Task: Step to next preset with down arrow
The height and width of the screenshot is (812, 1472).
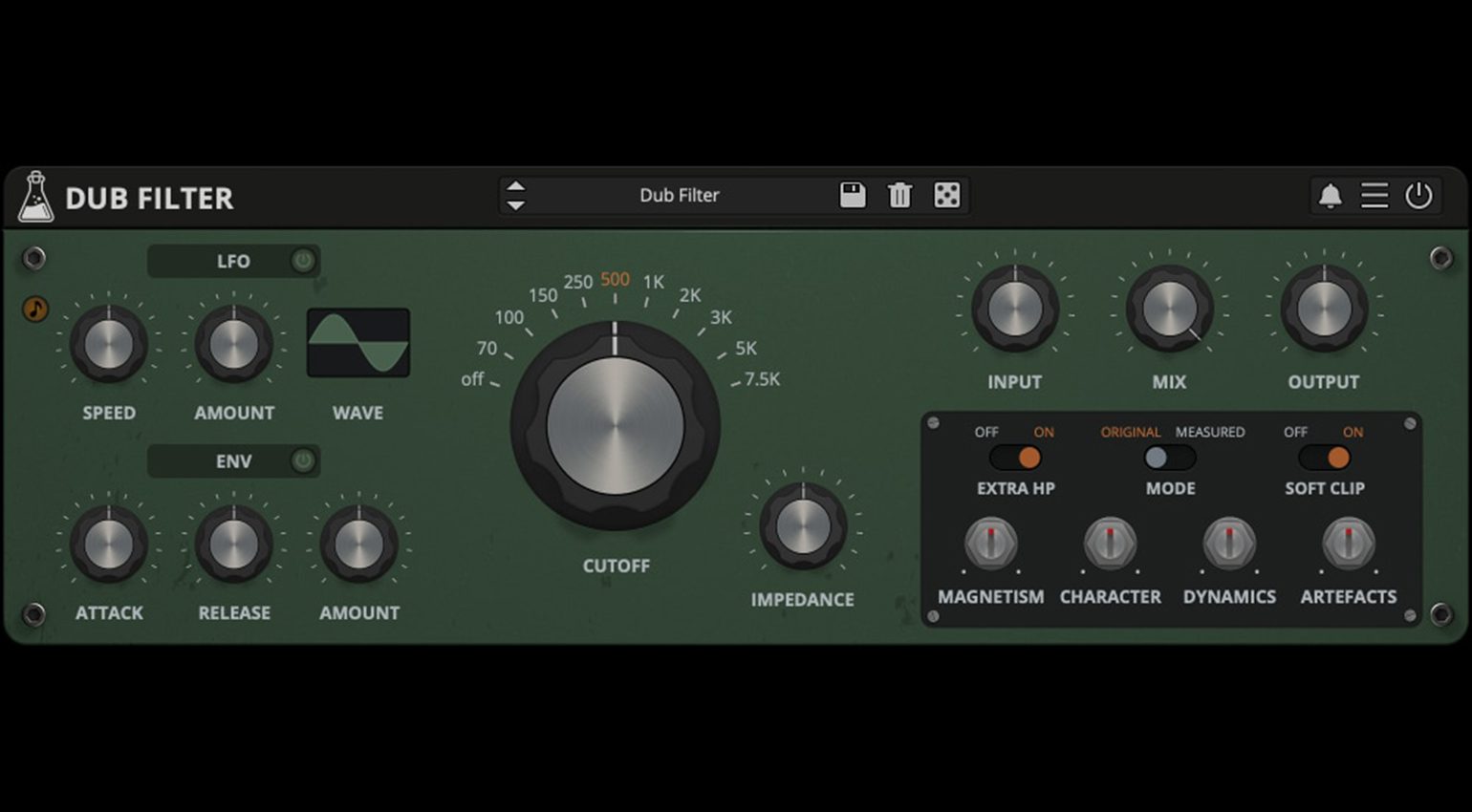Action: tap(515, 204)
